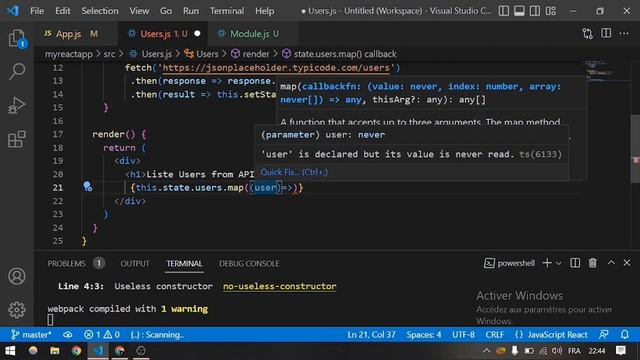Switch to the DEBUG CONSOLE panel tab
The height and width of the screenshot is (360, 640).
pyautogui.click(x=249, y=263)
